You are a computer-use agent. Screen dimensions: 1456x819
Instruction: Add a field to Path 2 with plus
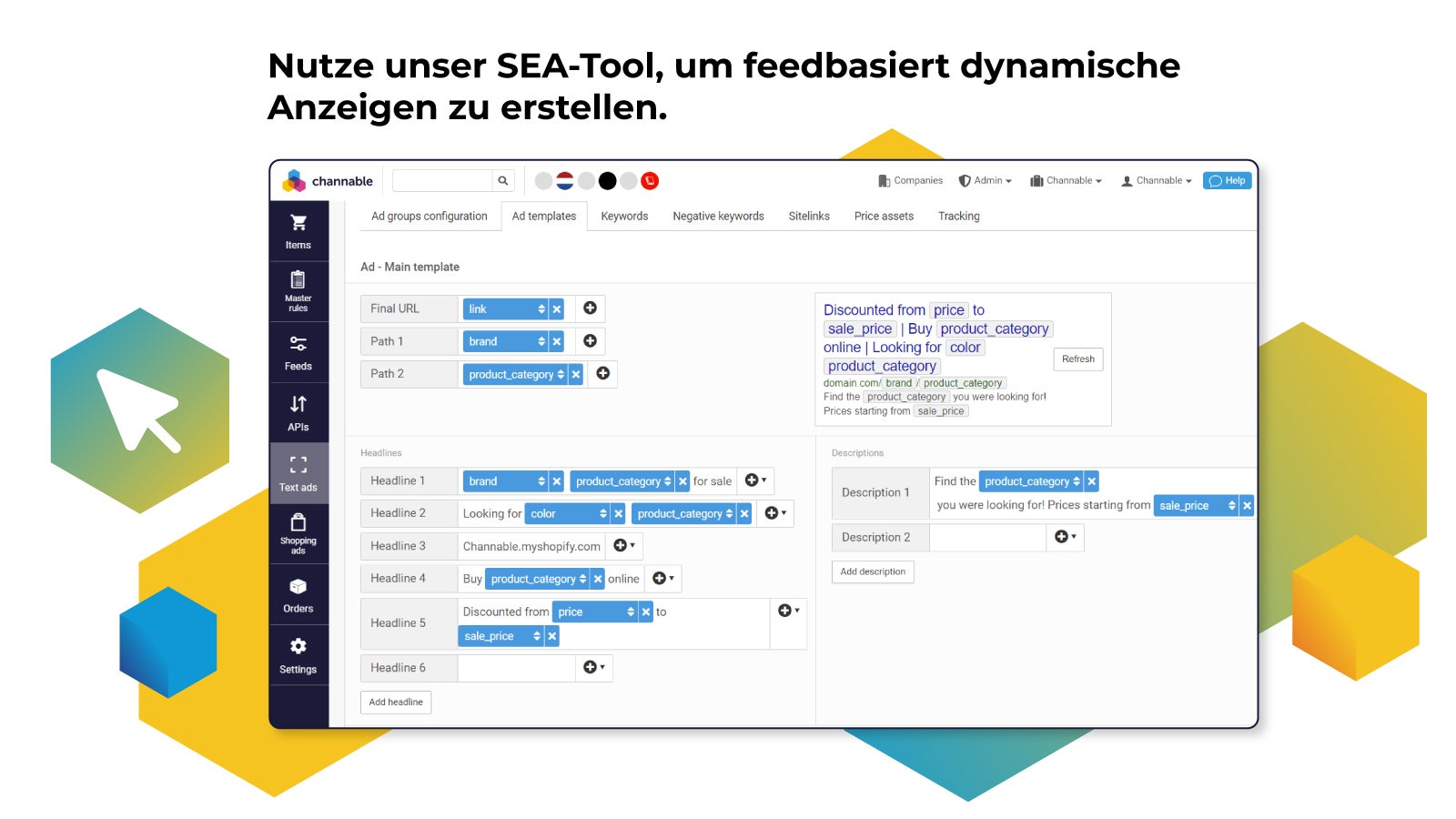pos(602,373)
